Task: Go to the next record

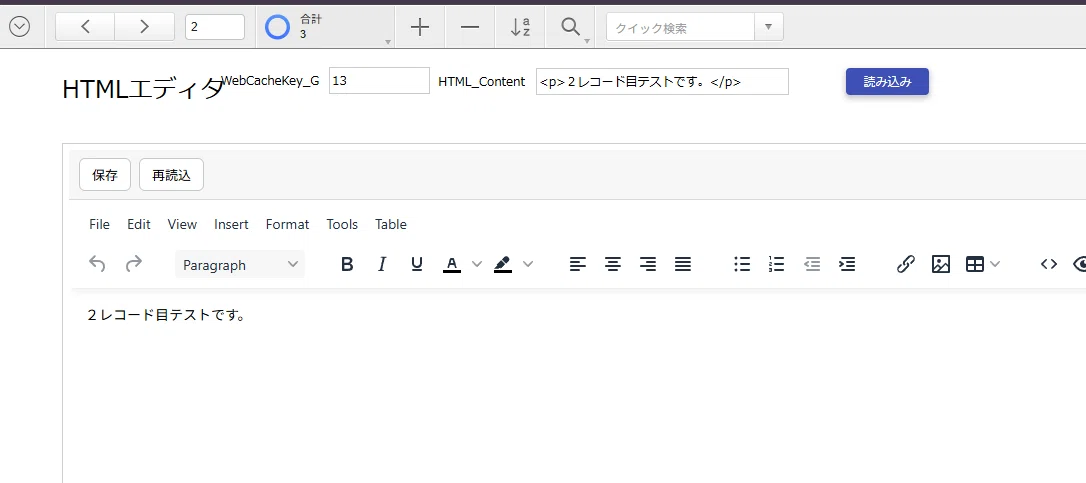Action: (x=145, y=27)
